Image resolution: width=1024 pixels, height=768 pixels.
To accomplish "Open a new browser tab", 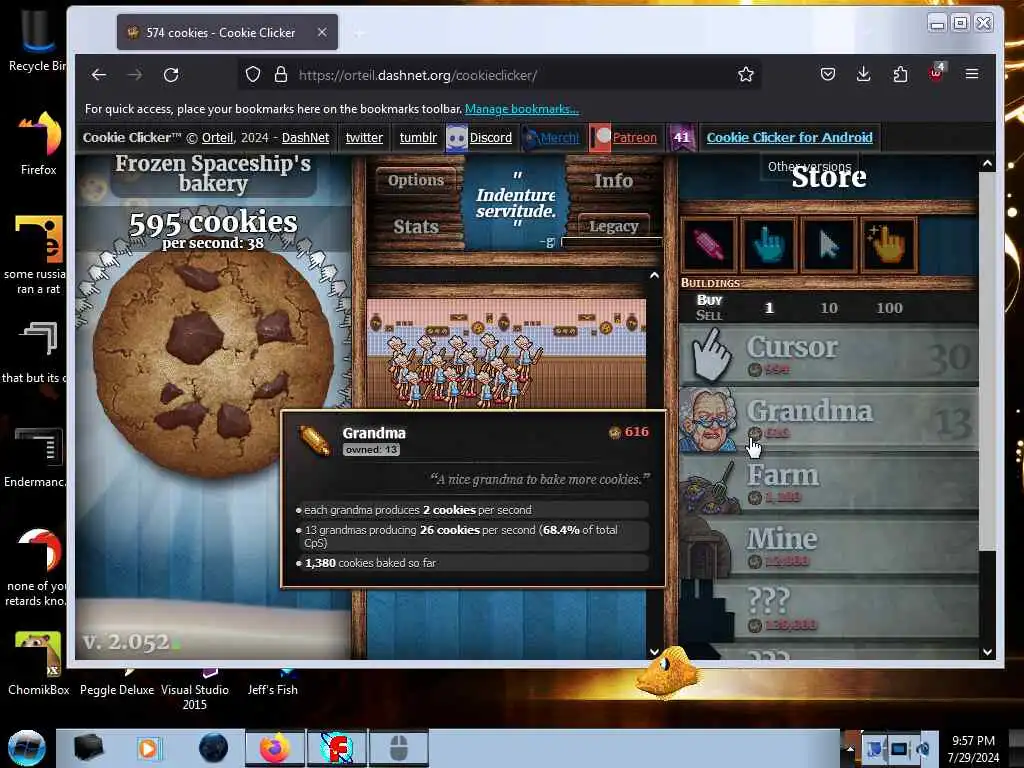I will [359, 33].
